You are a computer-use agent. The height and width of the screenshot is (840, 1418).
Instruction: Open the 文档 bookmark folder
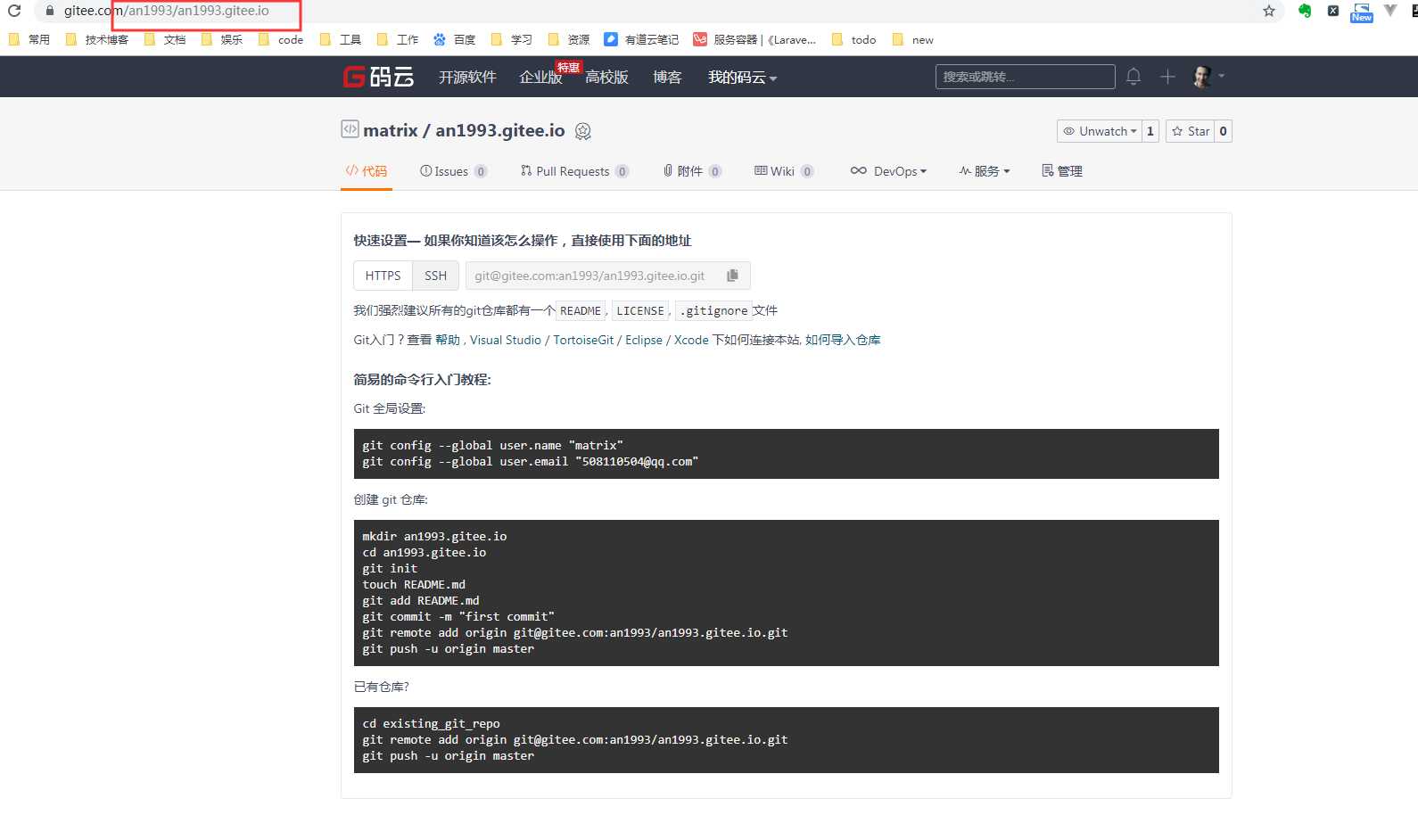click(165, 39)
